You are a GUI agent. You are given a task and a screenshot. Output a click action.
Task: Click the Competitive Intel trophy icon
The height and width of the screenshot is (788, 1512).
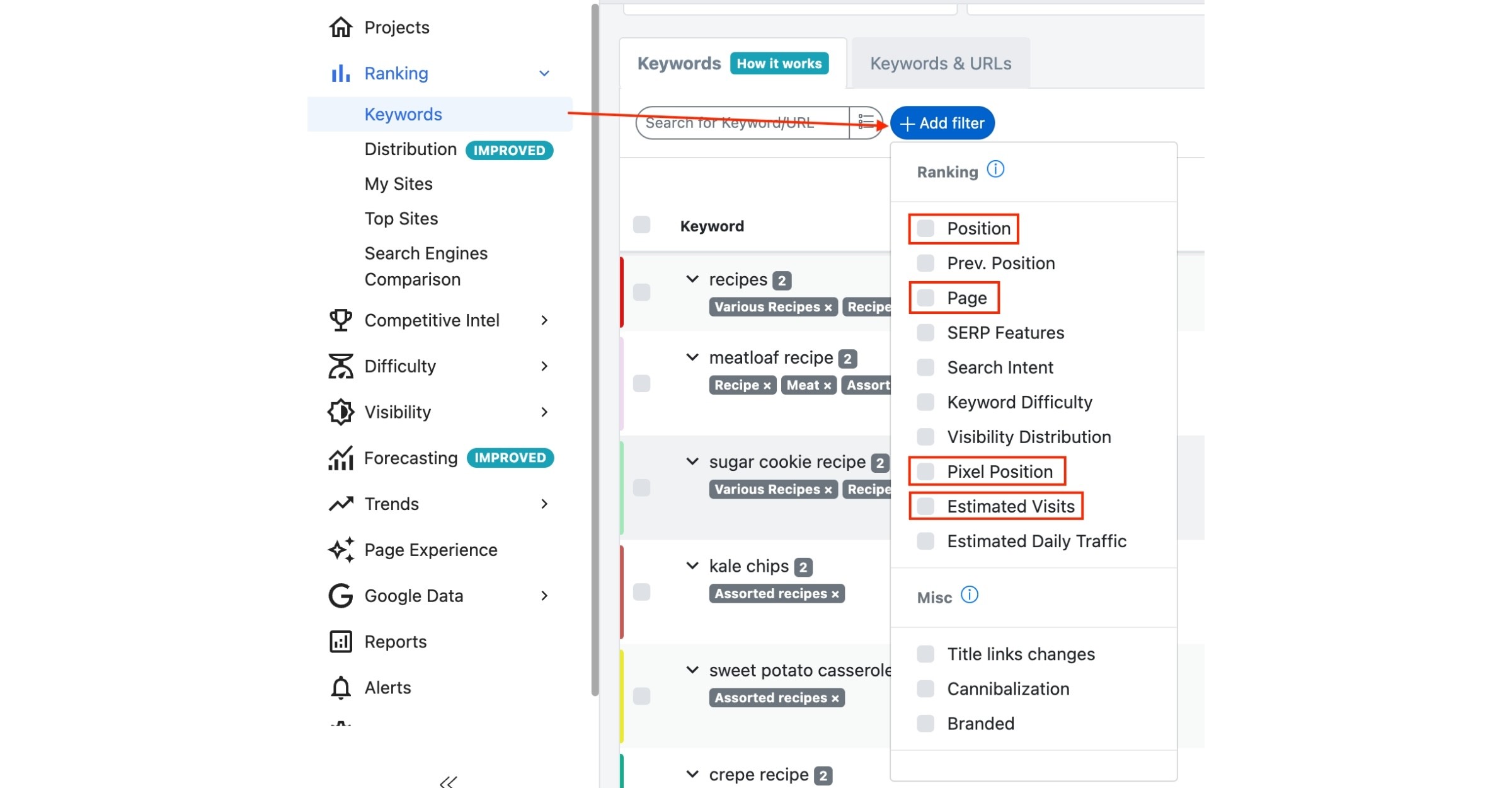point(340,320)
